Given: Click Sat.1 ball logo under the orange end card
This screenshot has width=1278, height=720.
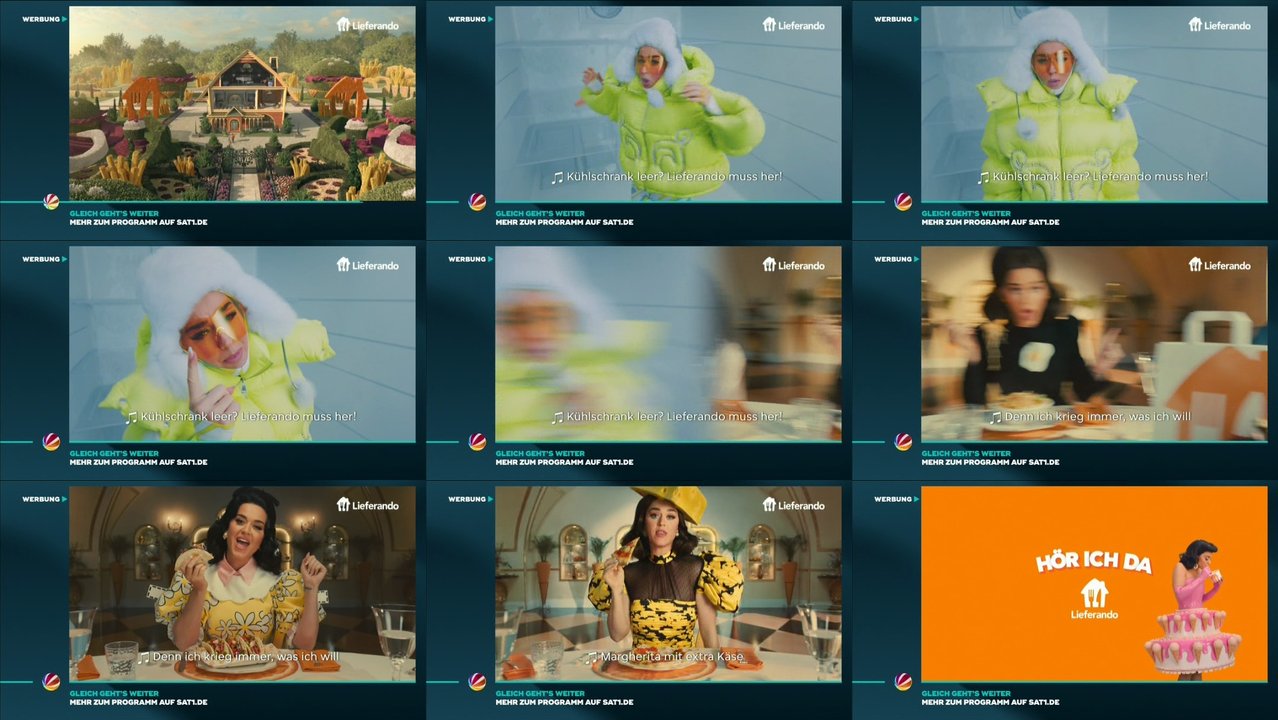Looking at the screenshot, I should 904,681.
